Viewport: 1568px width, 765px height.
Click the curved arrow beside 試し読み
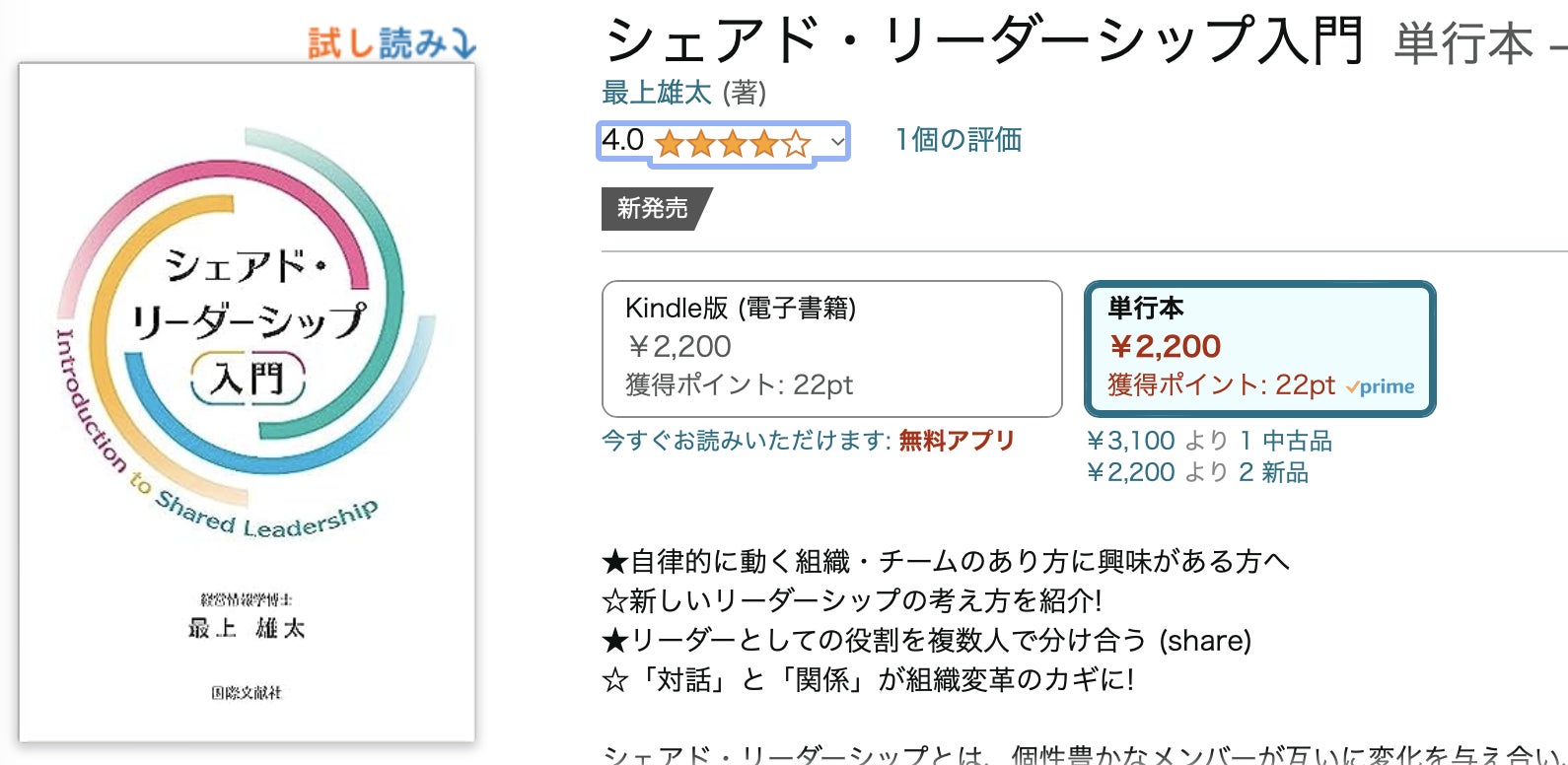(462, 43)
